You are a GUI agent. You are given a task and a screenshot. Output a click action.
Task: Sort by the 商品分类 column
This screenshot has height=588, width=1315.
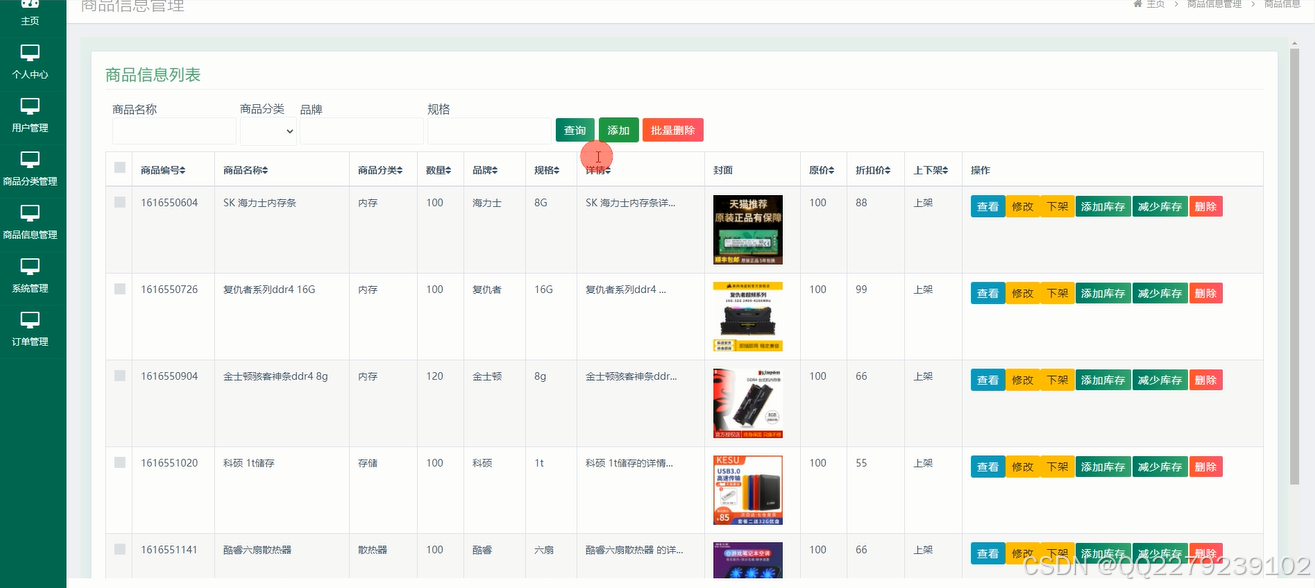(x=381, y=171)
